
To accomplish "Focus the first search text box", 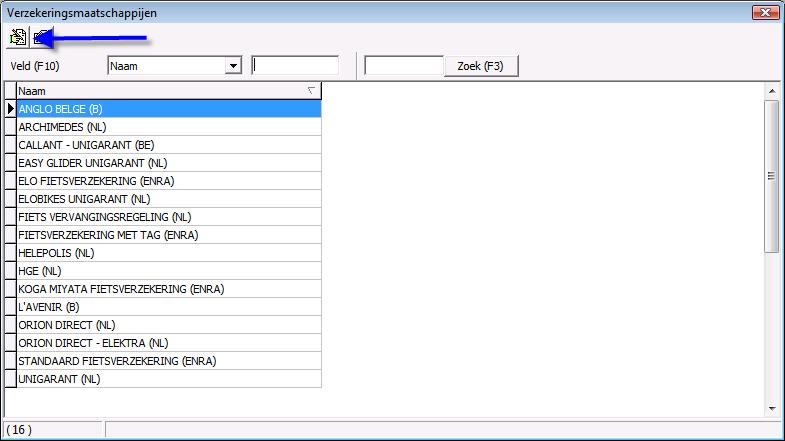I will coord(295,66).
